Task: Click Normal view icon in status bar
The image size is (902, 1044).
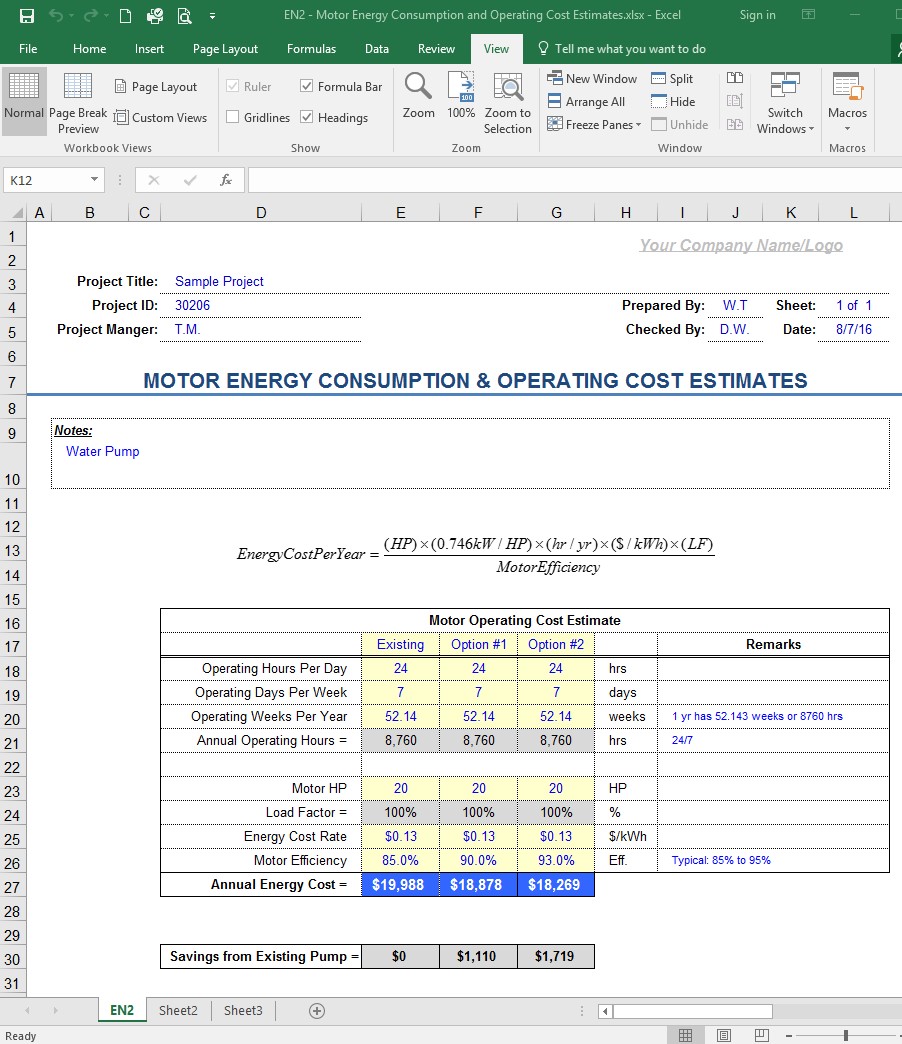Action: click(685, 1035)
